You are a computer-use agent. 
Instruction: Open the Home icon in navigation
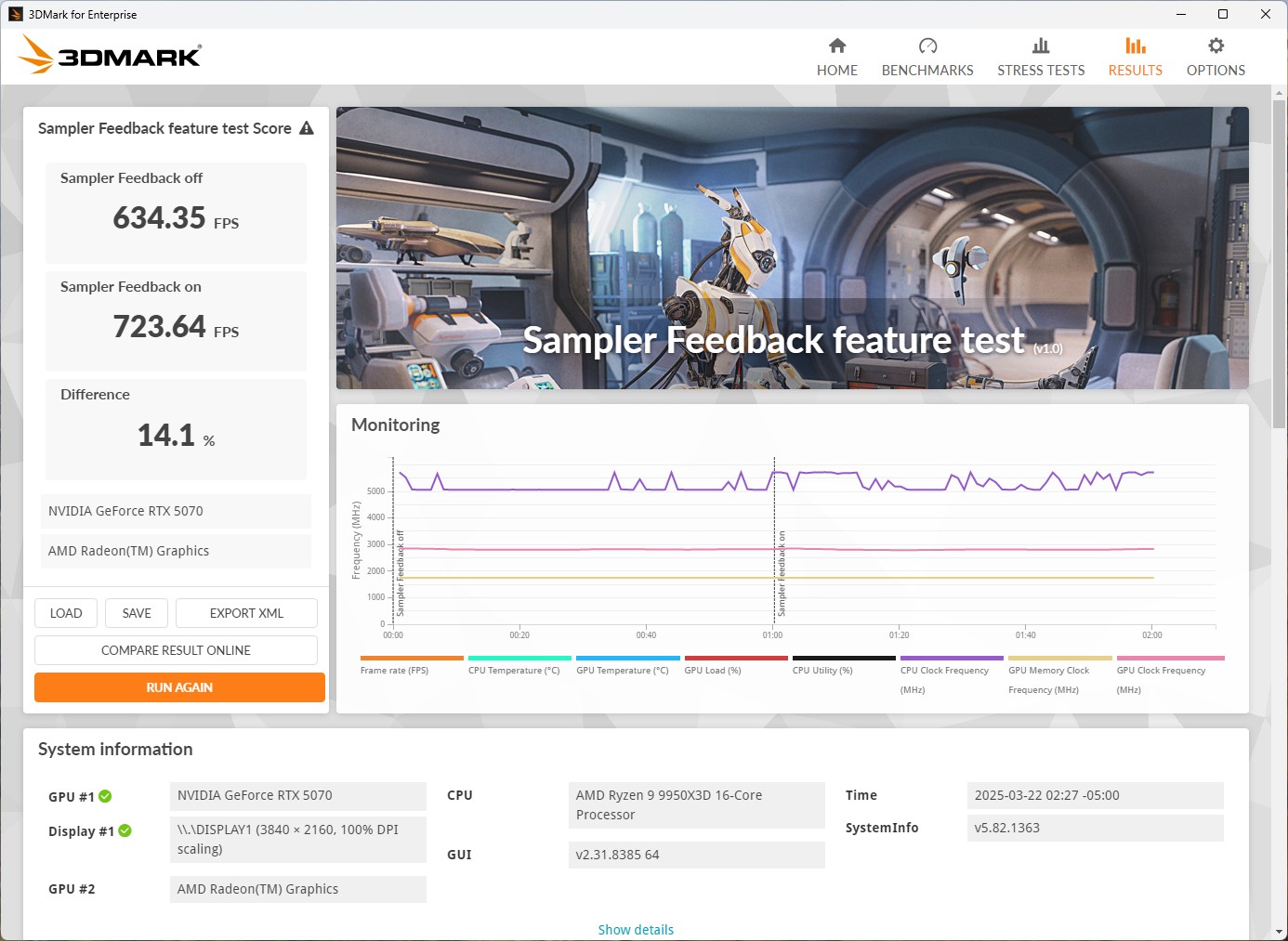[x=836, y=46]
